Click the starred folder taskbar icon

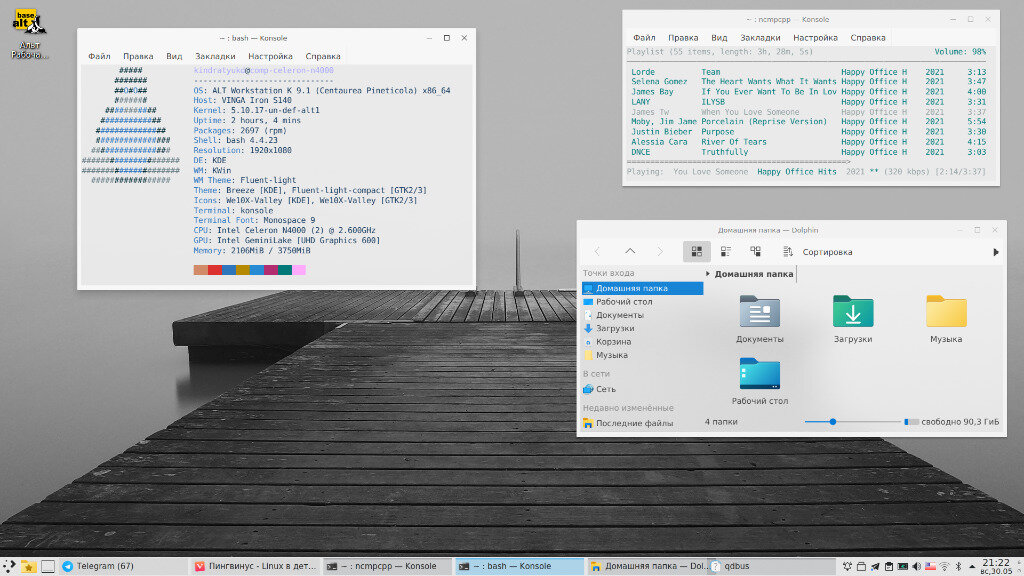(x=28, y=566)
